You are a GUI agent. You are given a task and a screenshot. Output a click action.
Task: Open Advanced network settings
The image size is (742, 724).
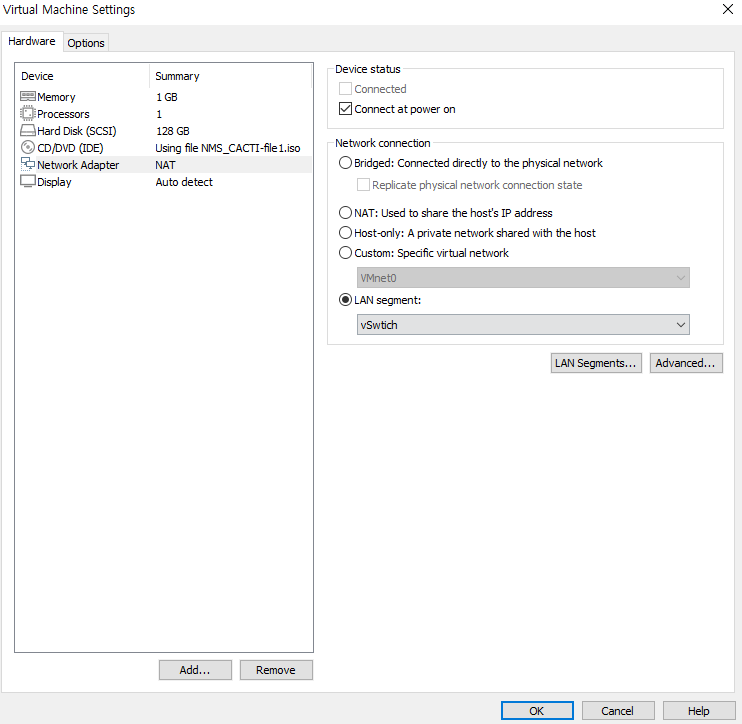pos(686,363)
